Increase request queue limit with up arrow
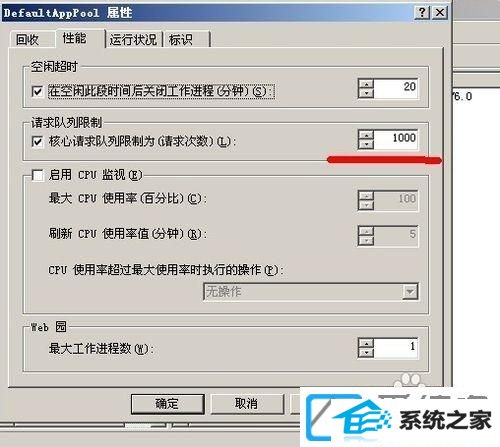Image resolution: width=500 pixels, height=447 pixels. coord(366,135)
